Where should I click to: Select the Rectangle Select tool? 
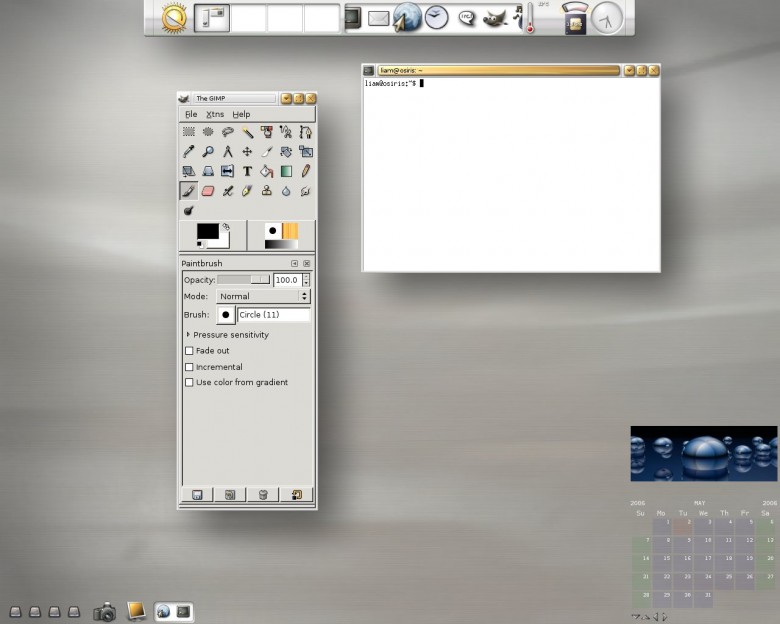point(189,132)
